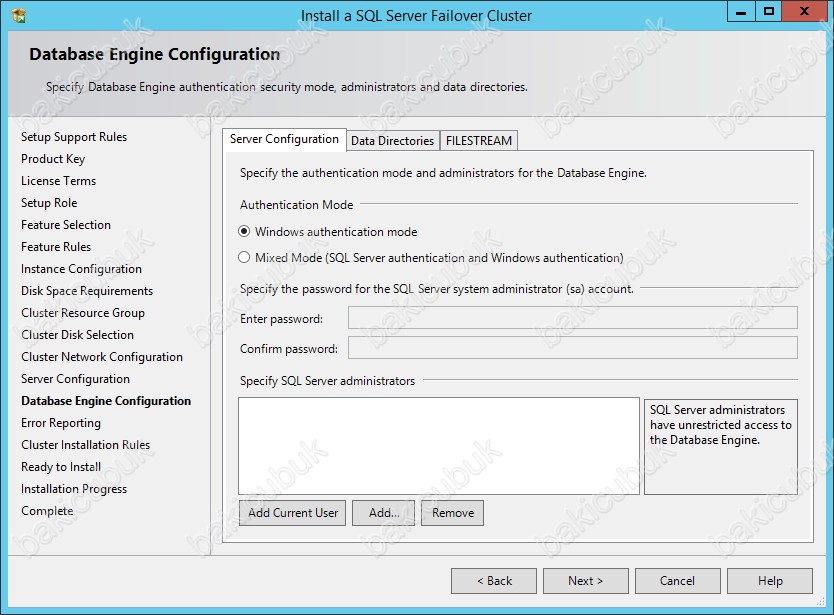Select License Terms step in sidebar
Image resolution: width=834 pixels, height=615 pixels.
(59, 181)
